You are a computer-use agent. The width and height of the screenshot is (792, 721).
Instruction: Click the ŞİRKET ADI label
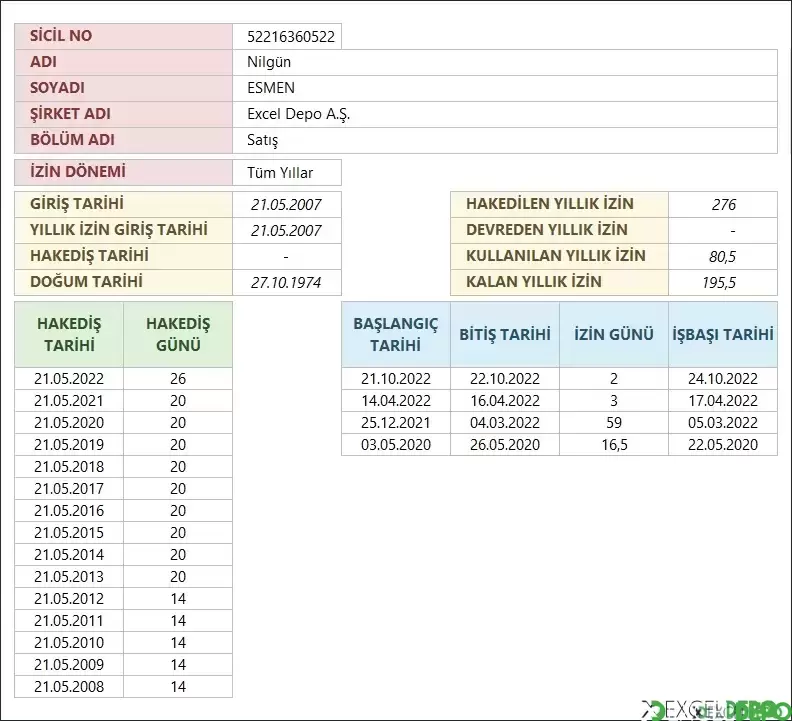pyautogui.click(x=123, y=114)
